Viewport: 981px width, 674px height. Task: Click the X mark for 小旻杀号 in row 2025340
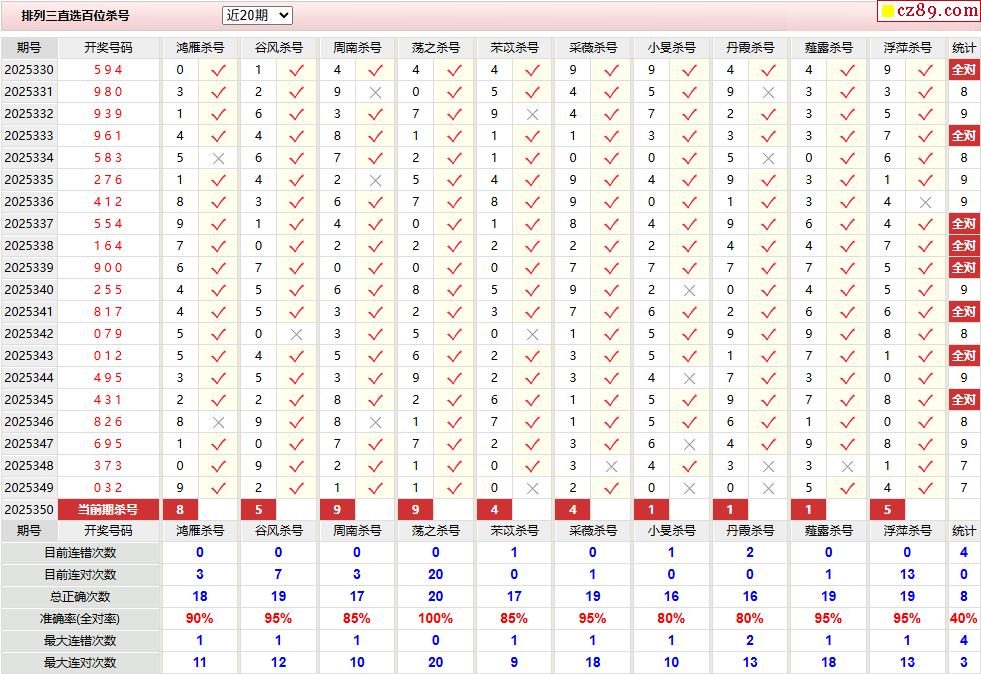click(689, 290)
